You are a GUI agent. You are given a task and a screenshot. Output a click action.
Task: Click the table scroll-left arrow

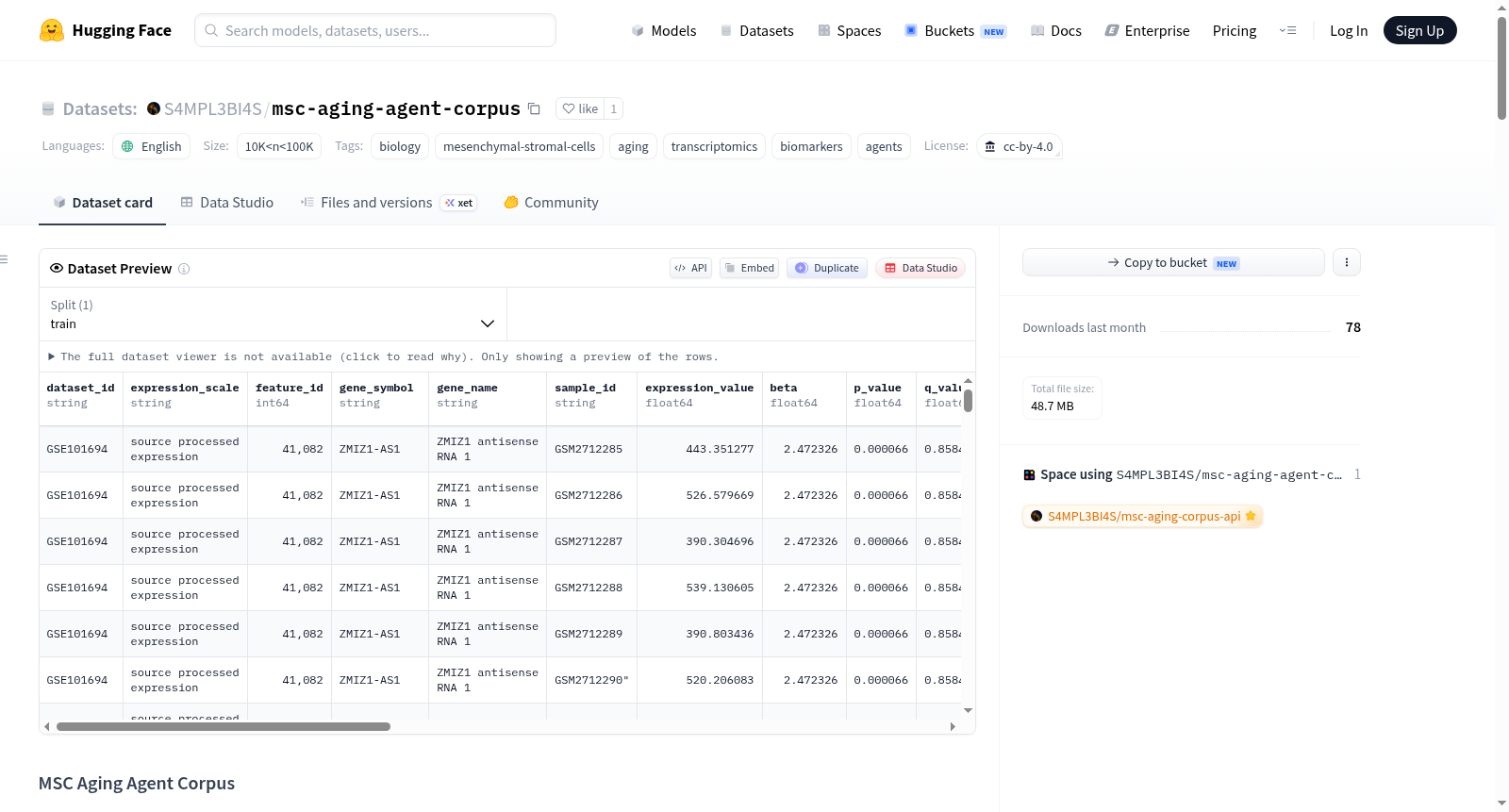pos(47,726)
